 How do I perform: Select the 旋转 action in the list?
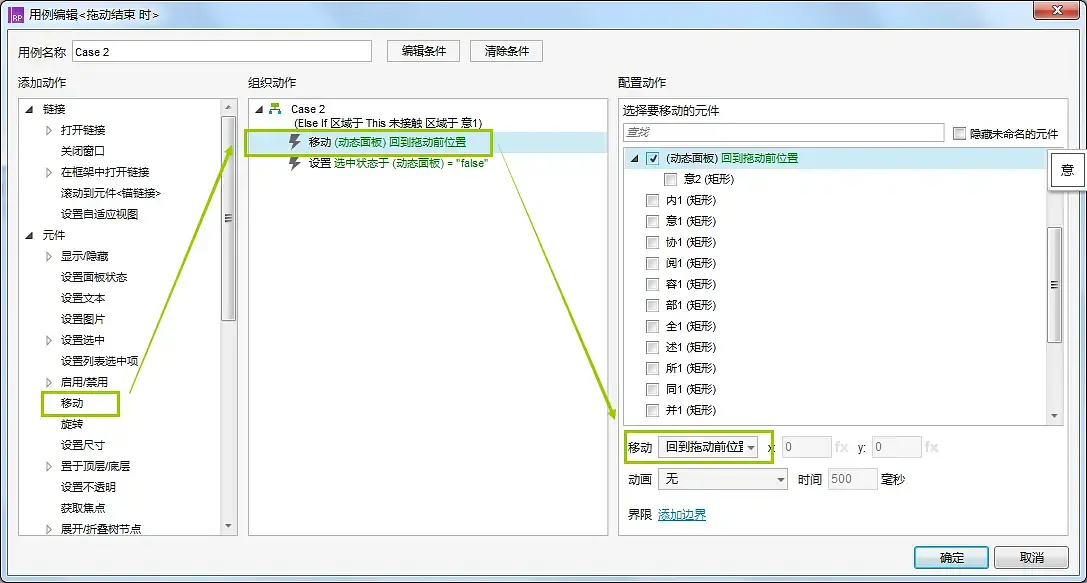coord(72,424)
